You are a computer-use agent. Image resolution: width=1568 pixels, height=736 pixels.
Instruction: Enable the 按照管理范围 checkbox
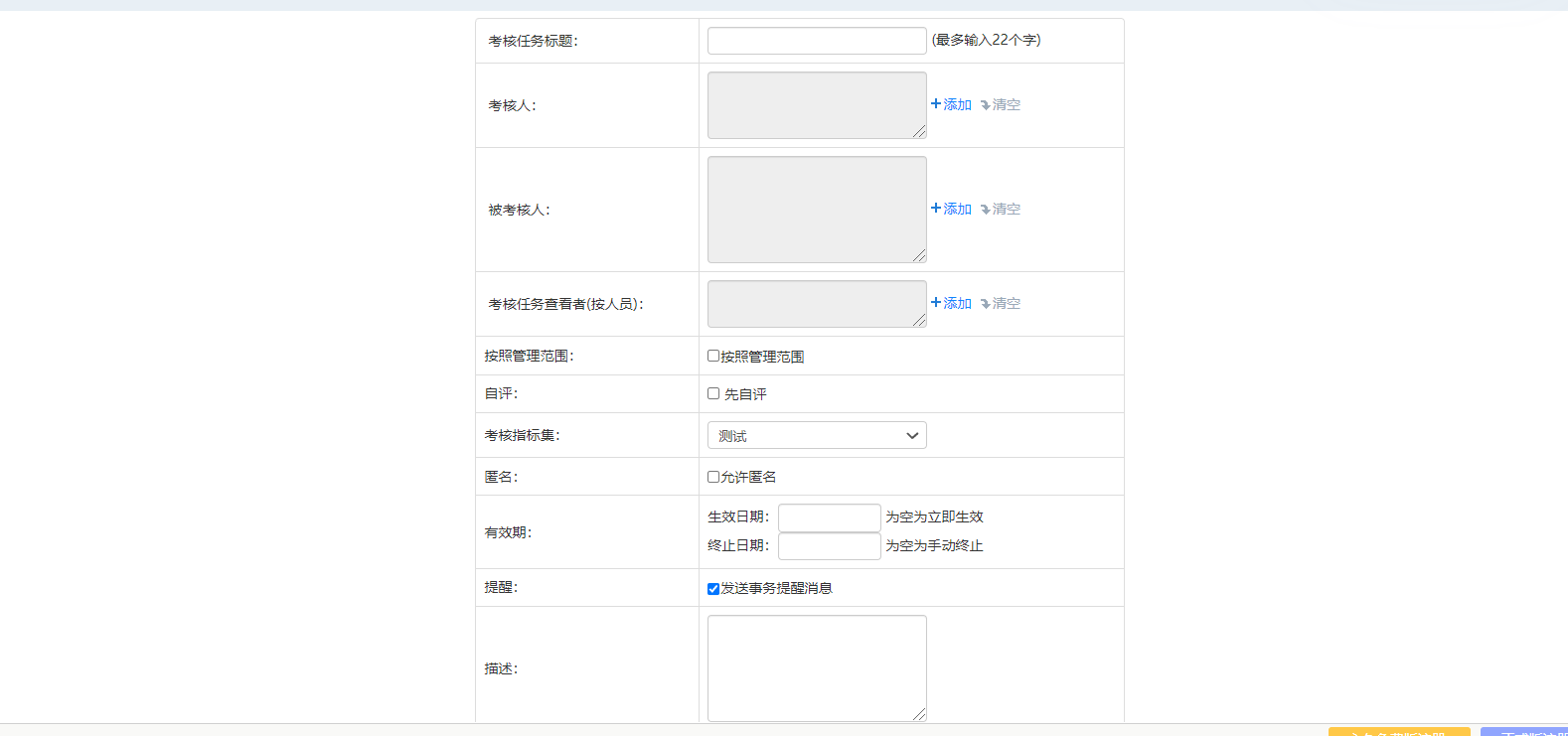[x=713, y=356]
